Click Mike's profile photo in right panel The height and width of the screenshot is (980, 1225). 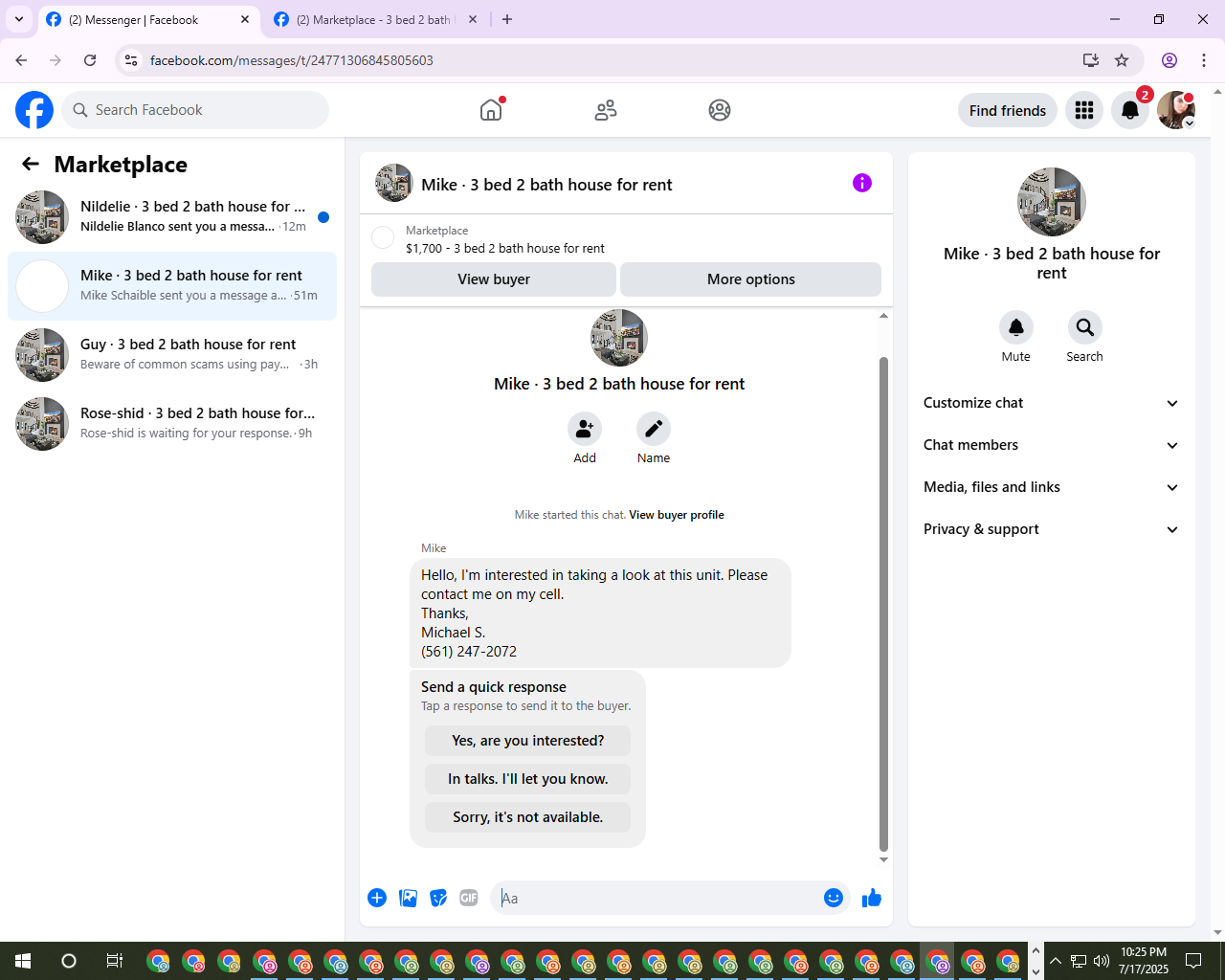pyautogui.click(x=1052, y=202)
